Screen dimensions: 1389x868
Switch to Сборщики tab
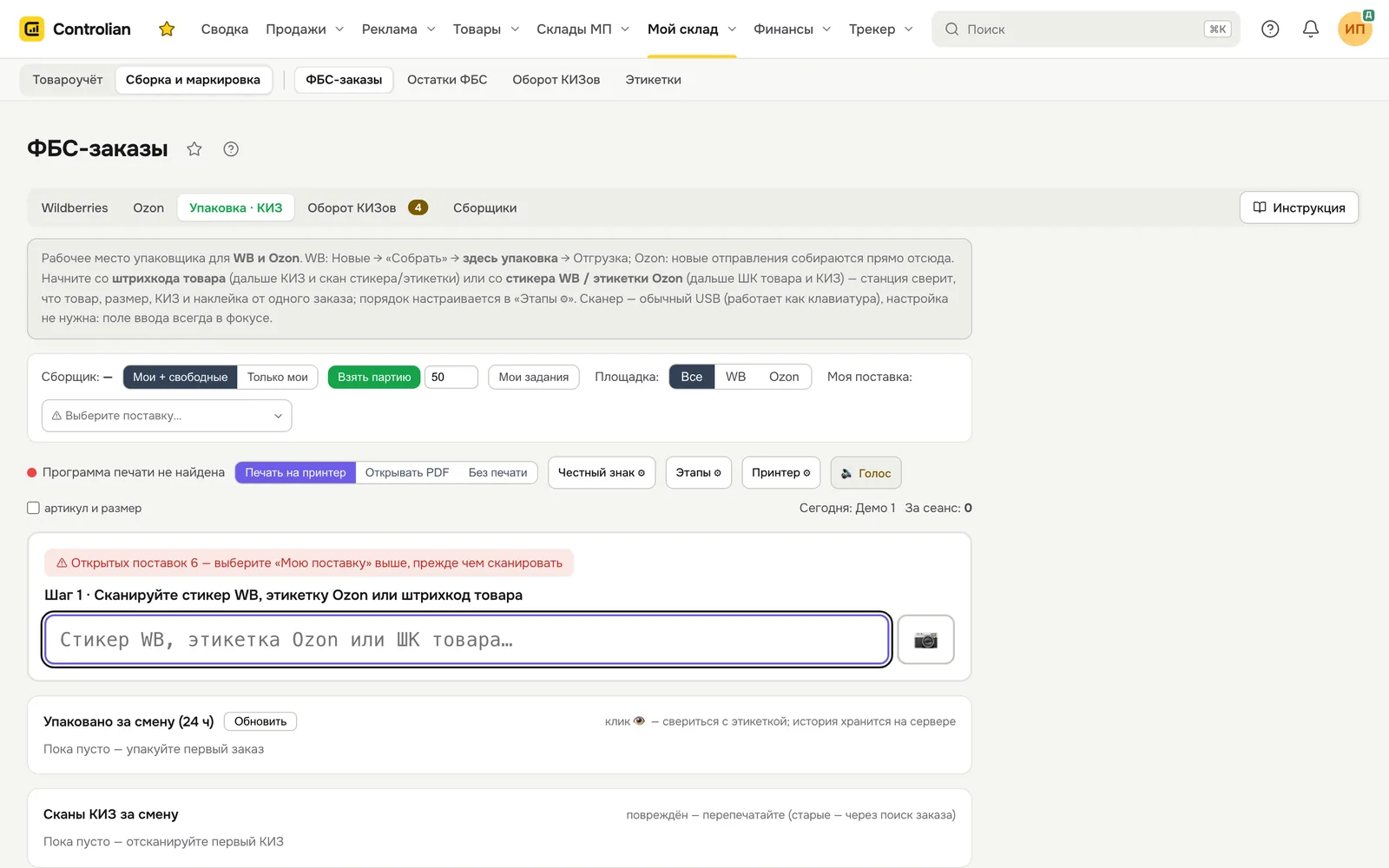[x=484, y=208]
